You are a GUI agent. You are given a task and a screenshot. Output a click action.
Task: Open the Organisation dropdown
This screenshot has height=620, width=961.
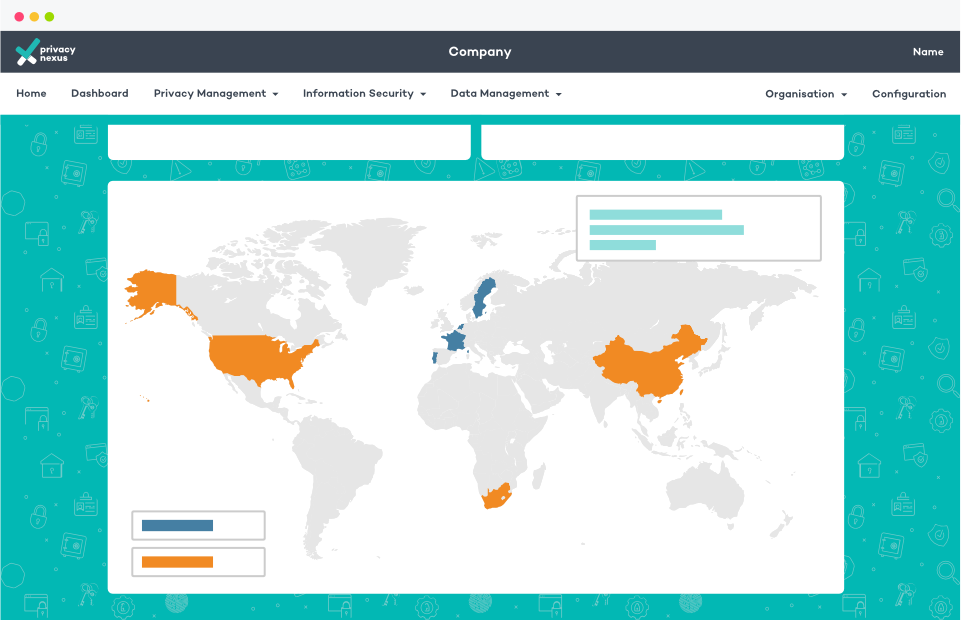click(x=806, y=94)
